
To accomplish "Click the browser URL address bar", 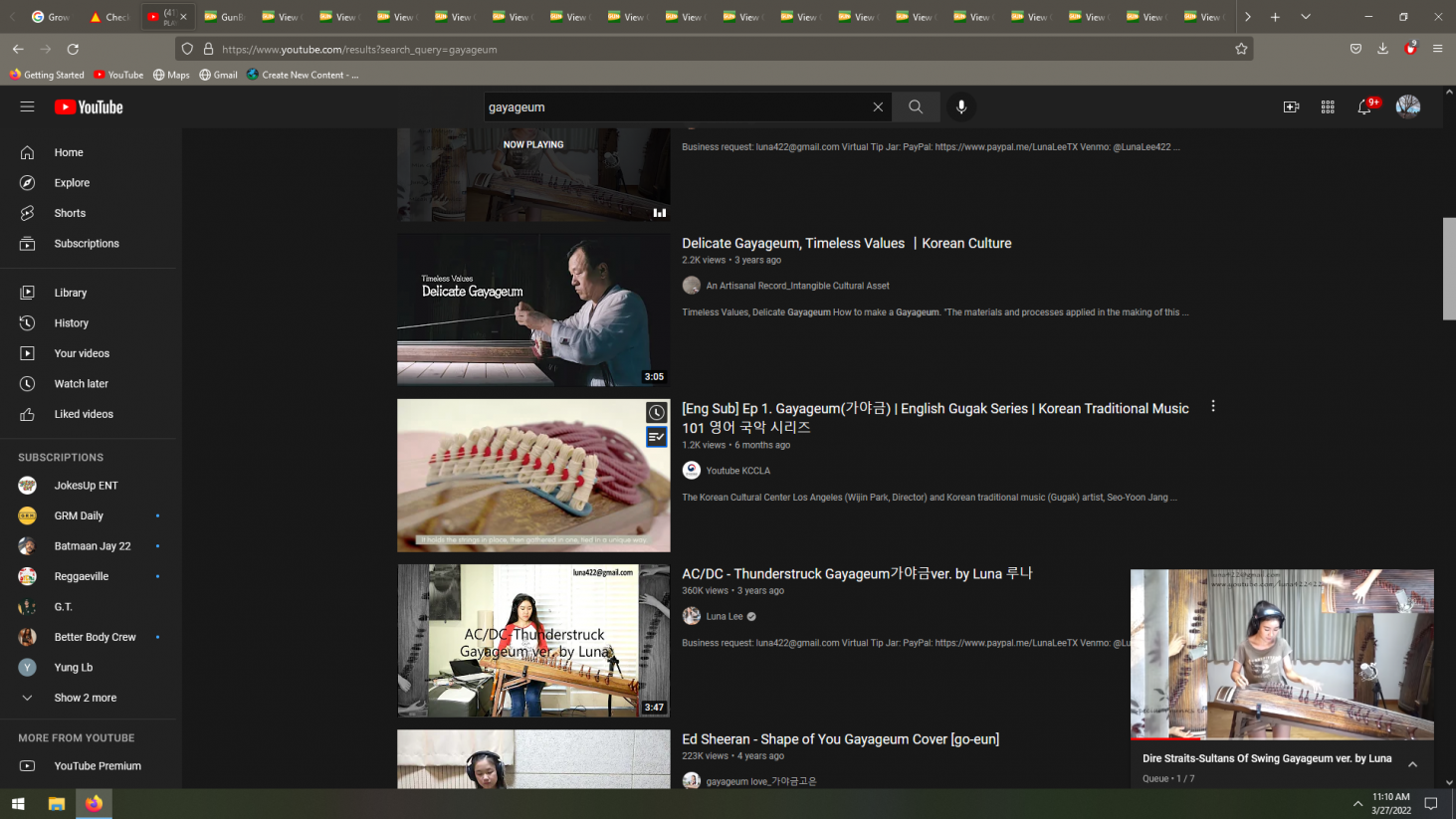I will (715, 49).
